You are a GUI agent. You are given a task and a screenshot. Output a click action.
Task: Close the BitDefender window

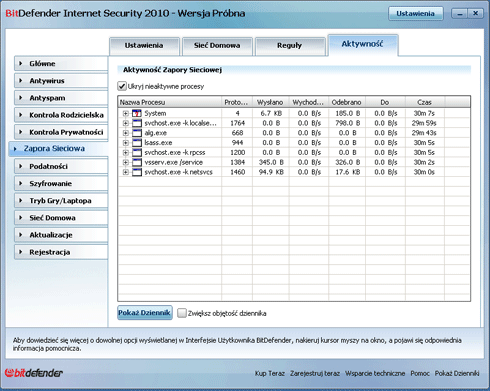(475, 14)
